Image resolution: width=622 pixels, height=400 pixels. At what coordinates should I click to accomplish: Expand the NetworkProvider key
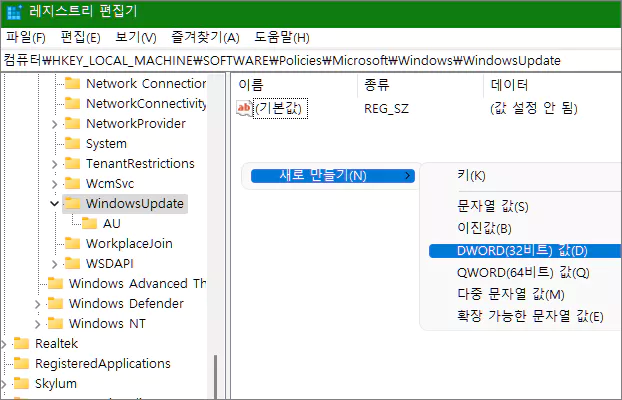tap(54, 124)
